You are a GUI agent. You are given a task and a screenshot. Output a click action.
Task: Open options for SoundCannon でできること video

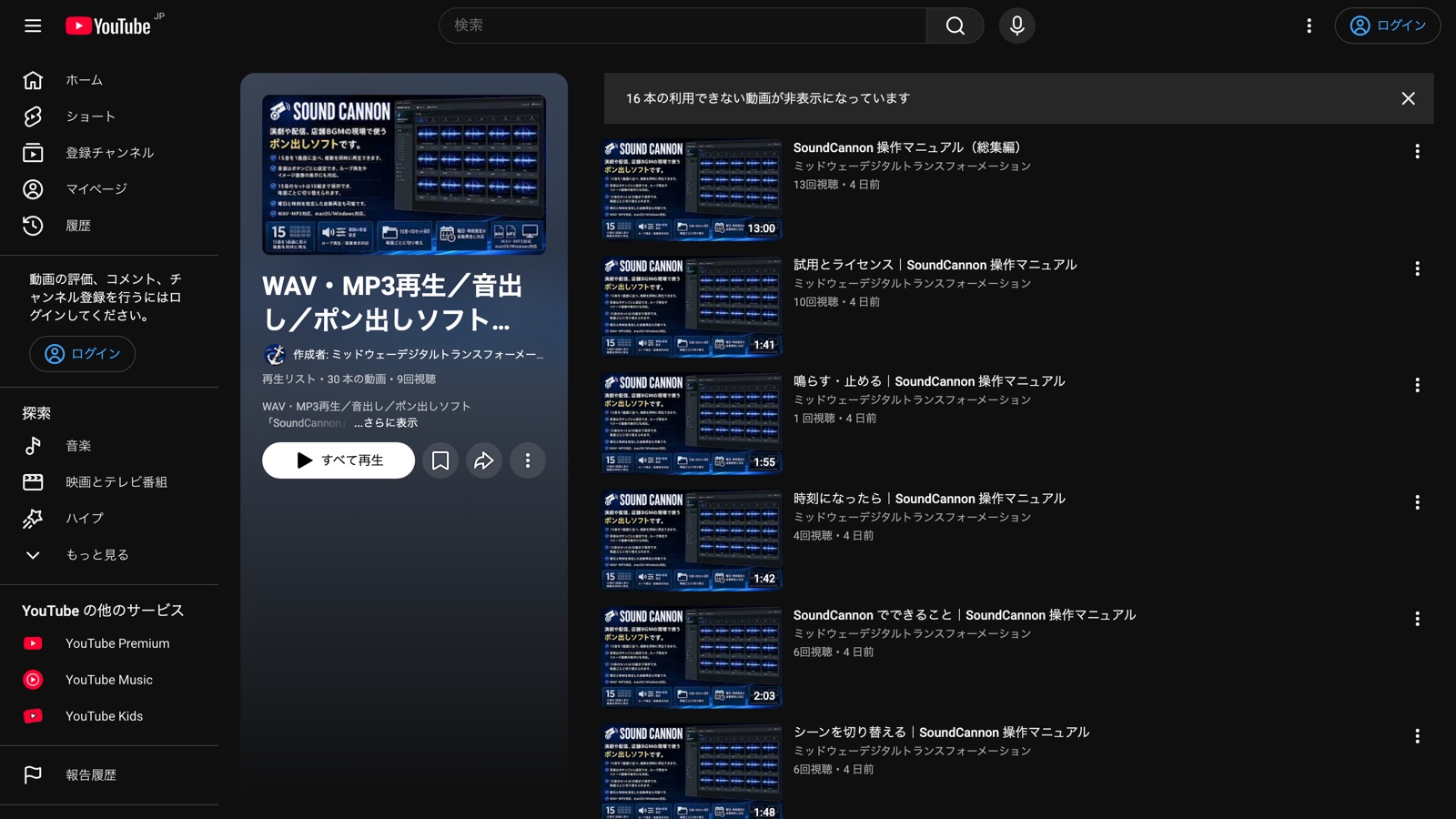pos(1417,619)
